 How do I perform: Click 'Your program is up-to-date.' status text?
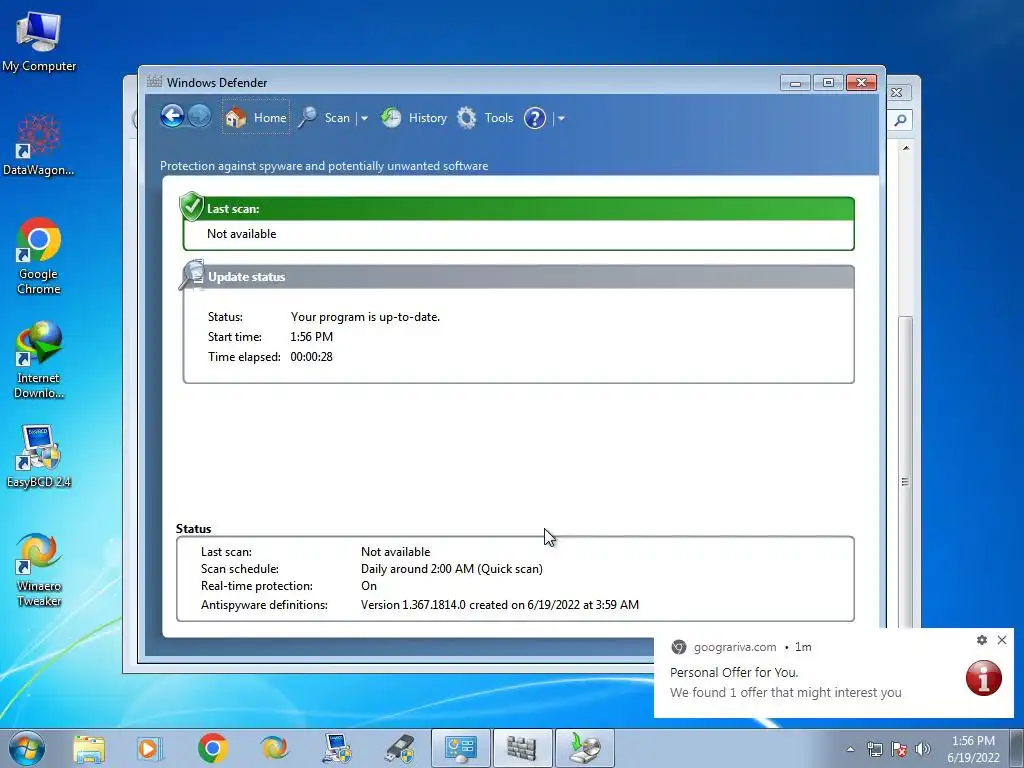(365, 317)
